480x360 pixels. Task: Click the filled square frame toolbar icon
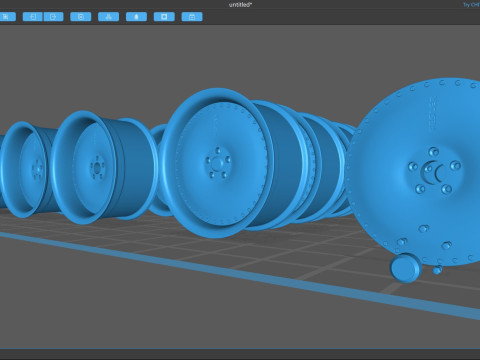click(164, 17)
